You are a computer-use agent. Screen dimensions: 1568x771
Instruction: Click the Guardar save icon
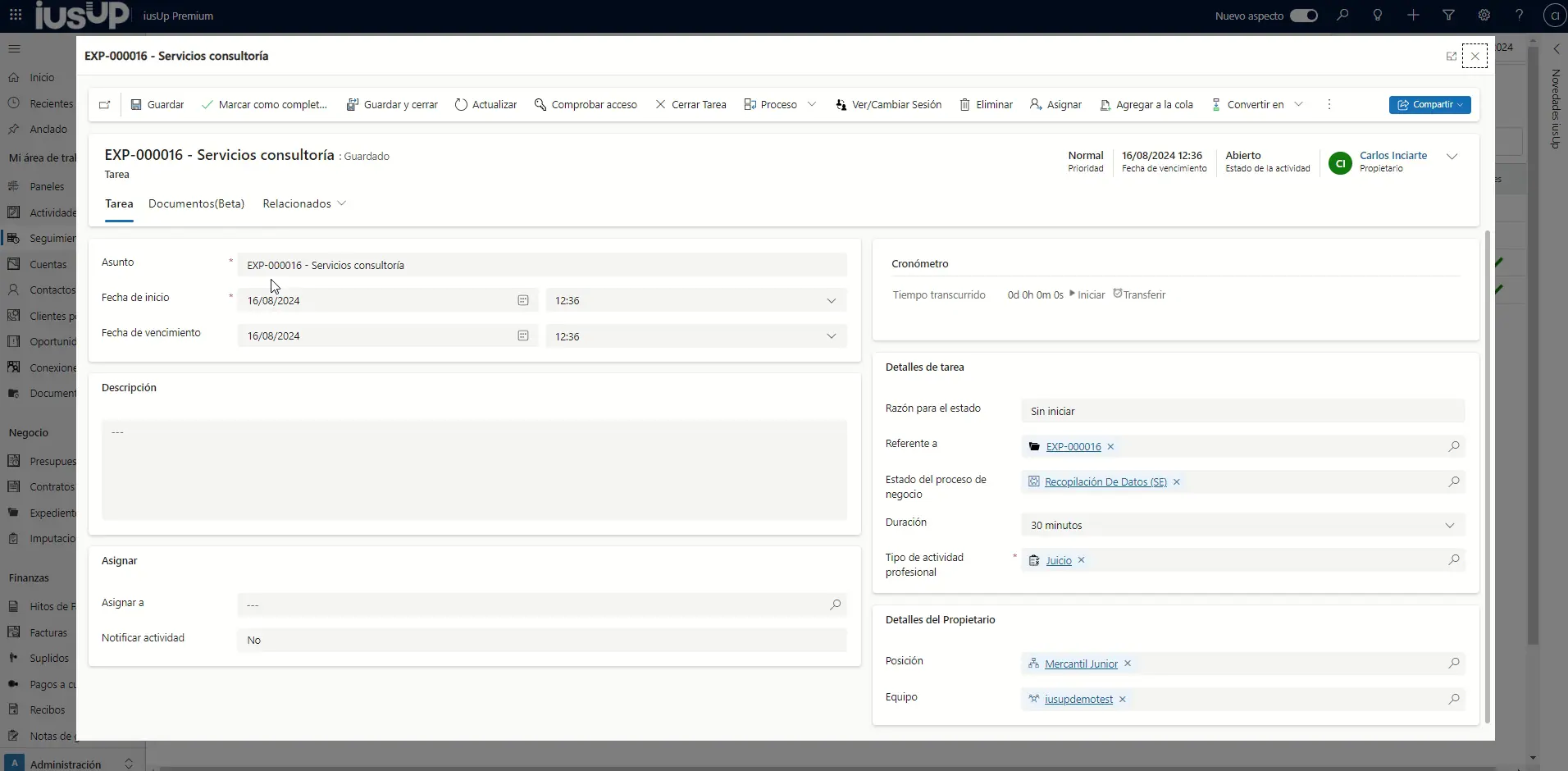pos(137,105)
